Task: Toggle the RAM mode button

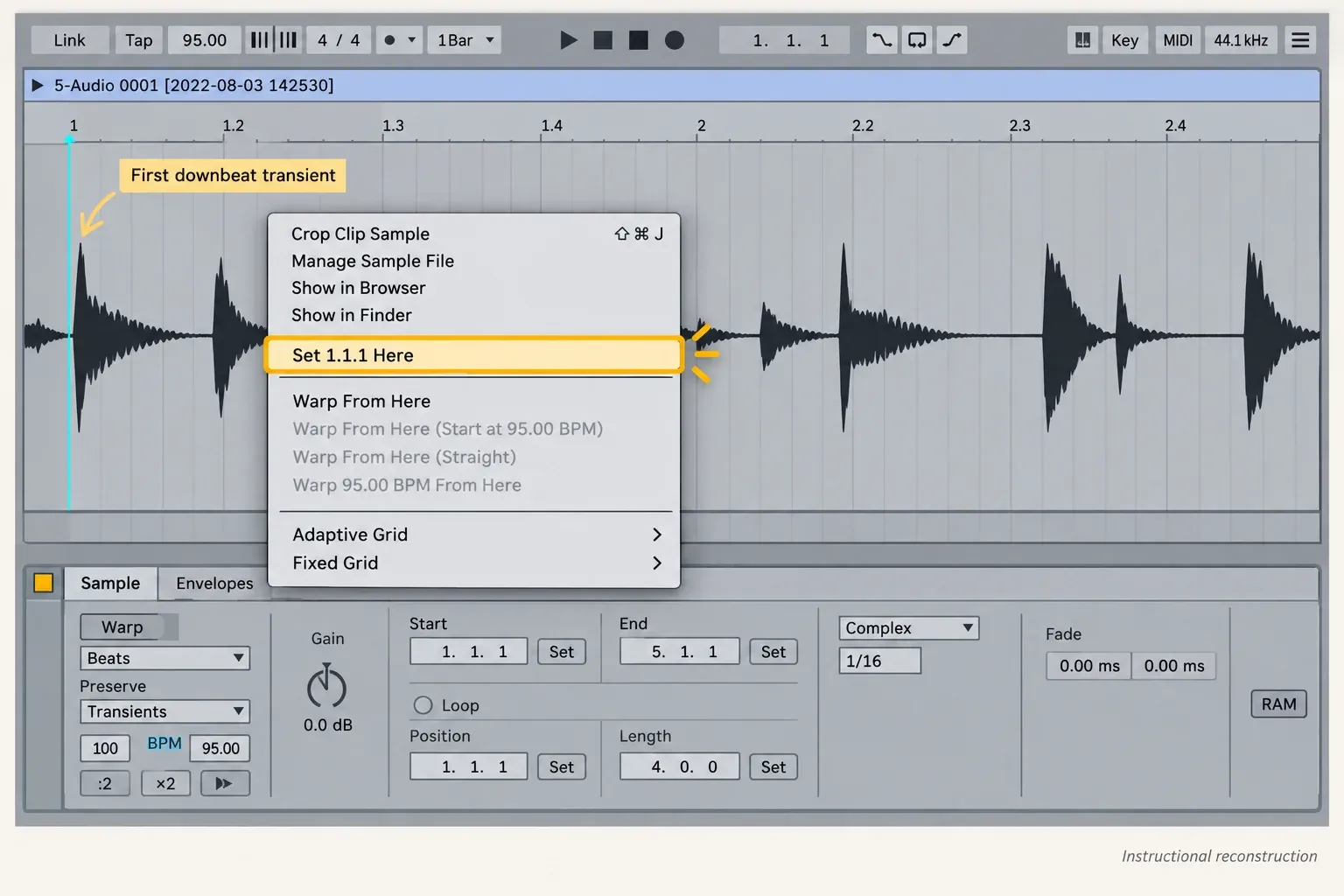Action: point(1278,704)
